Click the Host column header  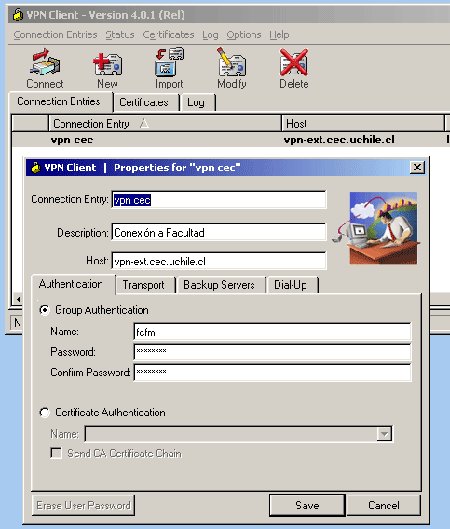pyautogui.click(x=363, y=123)
